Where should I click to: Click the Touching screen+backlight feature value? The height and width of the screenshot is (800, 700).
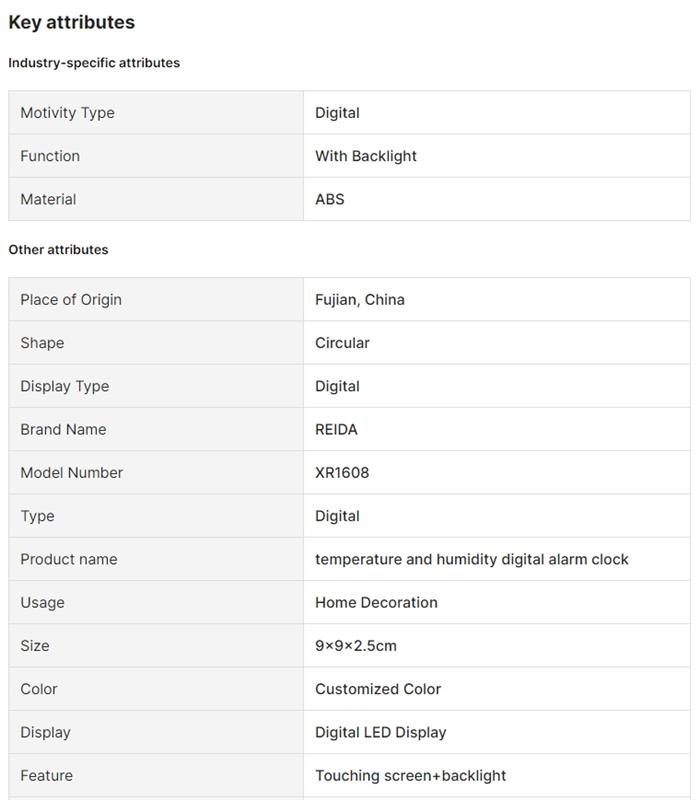pyautogui.click(x=411, y=776)
